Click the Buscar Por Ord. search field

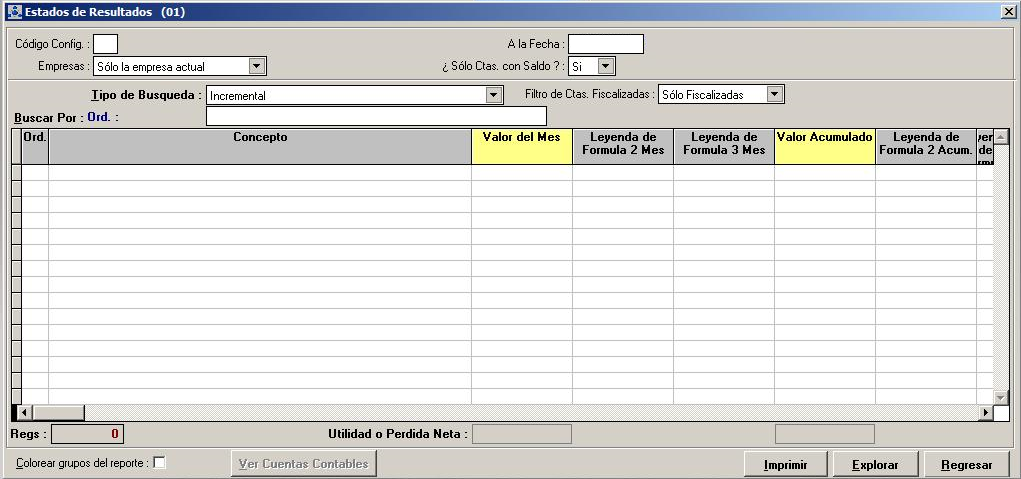tap(375, 117)
